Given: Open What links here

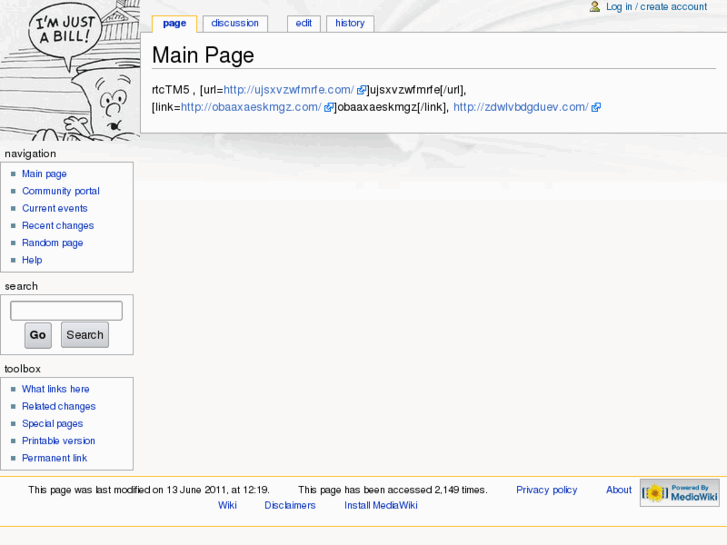Looking at the screenshot, I should point(56,389).
